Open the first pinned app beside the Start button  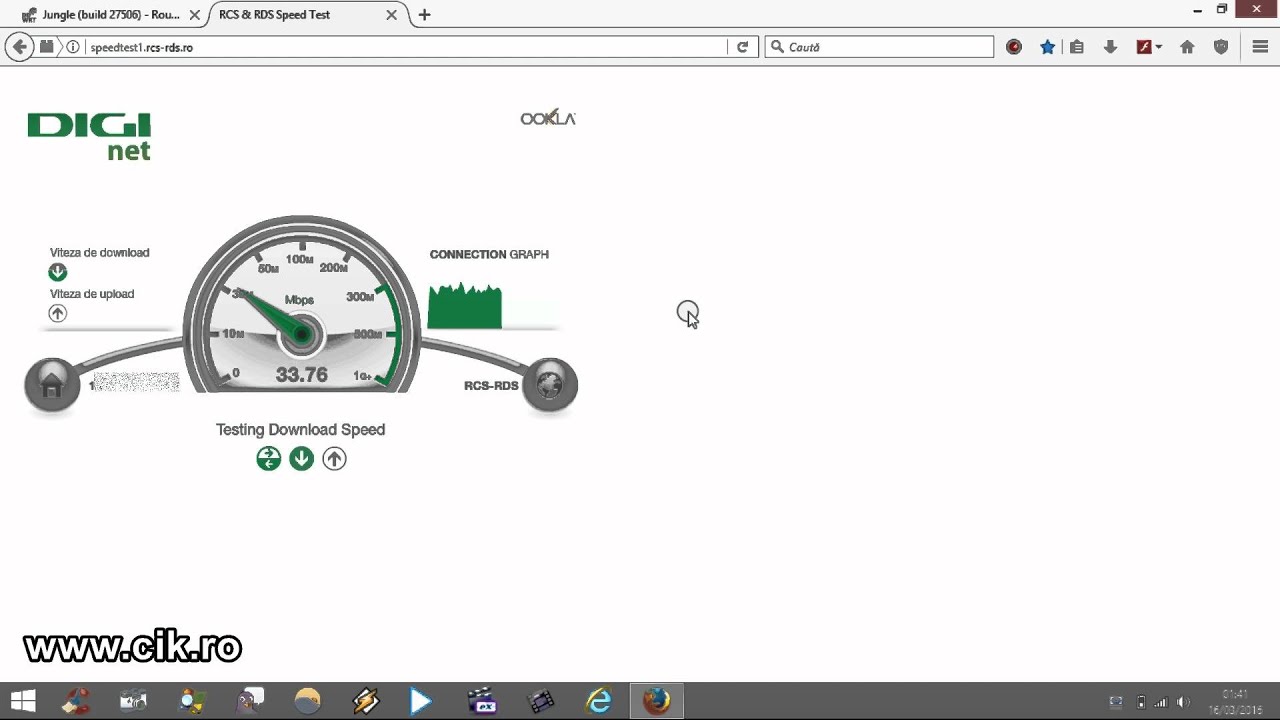[76, 701]
